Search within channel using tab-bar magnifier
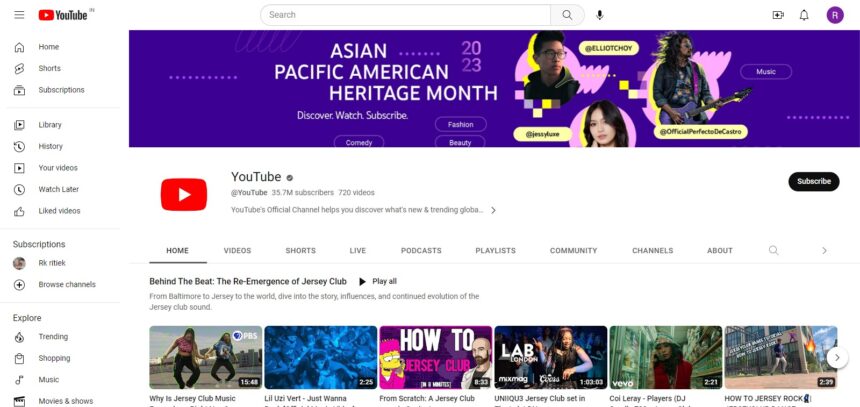This screenshot has width=860, height=407. (773, 251)
